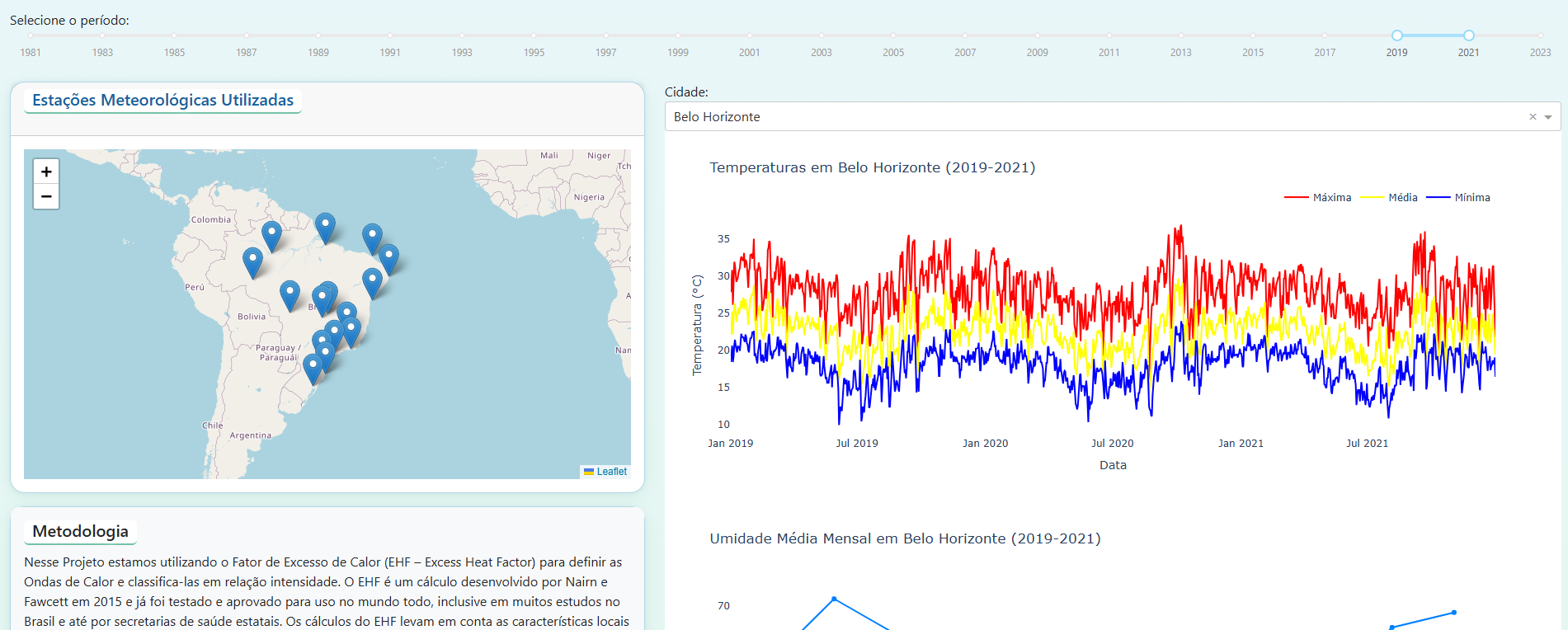Zoom out on the stations map

[46, 196]
